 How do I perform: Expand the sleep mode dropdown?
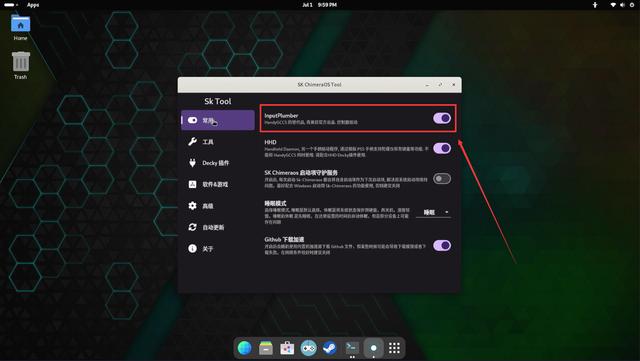tap(433, 212)
